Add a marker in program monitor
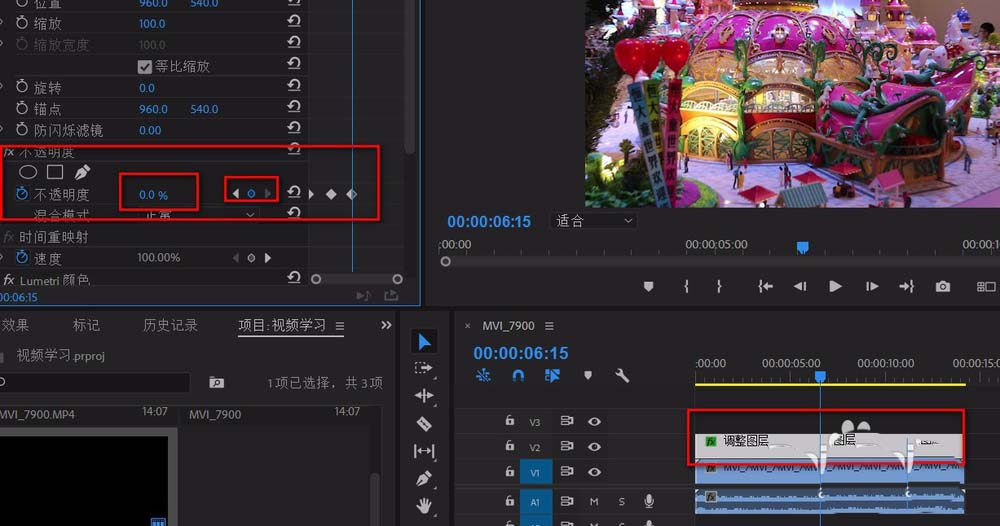Image resolution: width=1000 pixels, height=526 pixels. pyautogui.click(x=649, y=286)
